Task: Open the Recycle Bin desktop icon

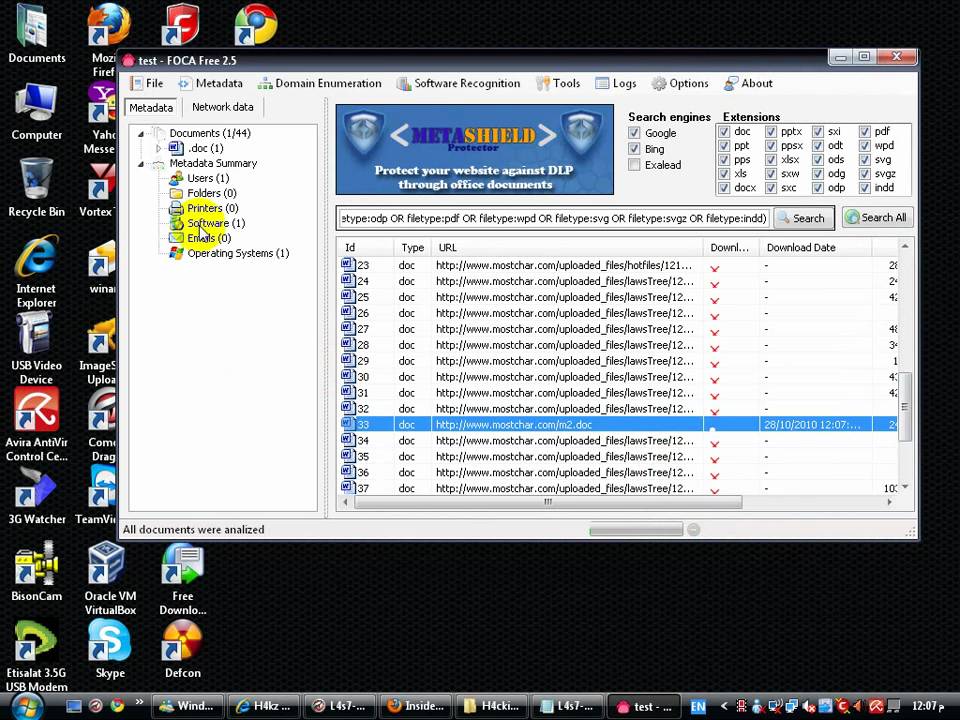Action: pyautogui.click(x=36, y=187)
